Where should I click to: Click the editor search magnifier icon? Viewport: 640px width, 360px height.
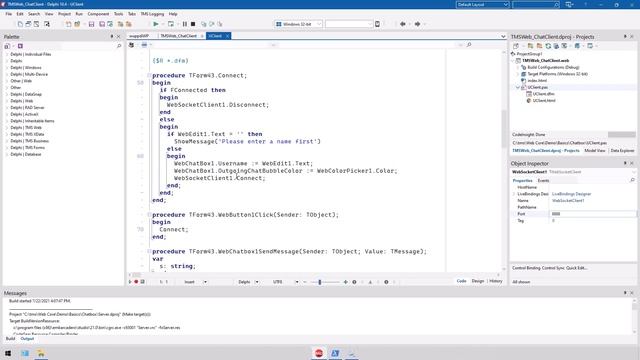[469, 44]
